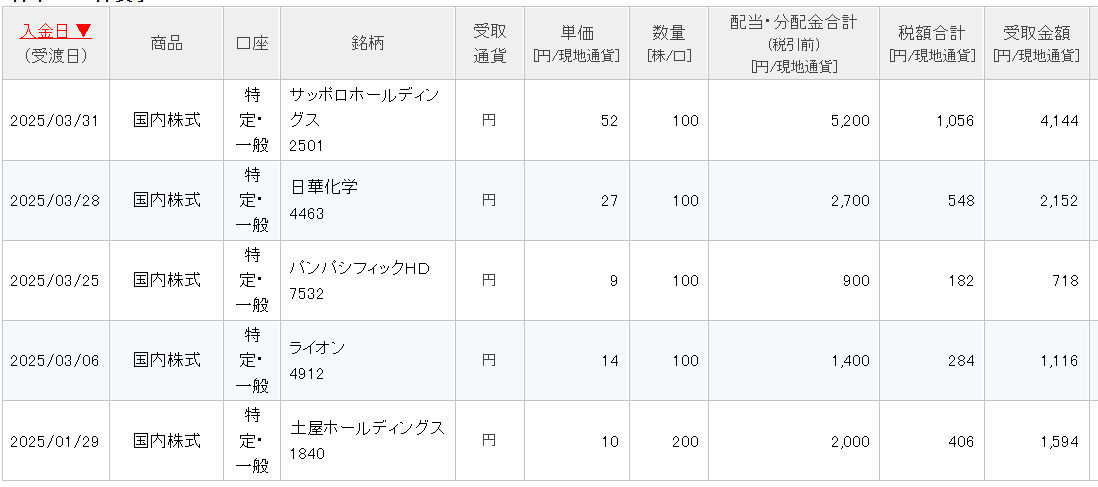Select the ライオン stock name cell
The width and height of the screenshot is (1098, 487).
(316, 347)
